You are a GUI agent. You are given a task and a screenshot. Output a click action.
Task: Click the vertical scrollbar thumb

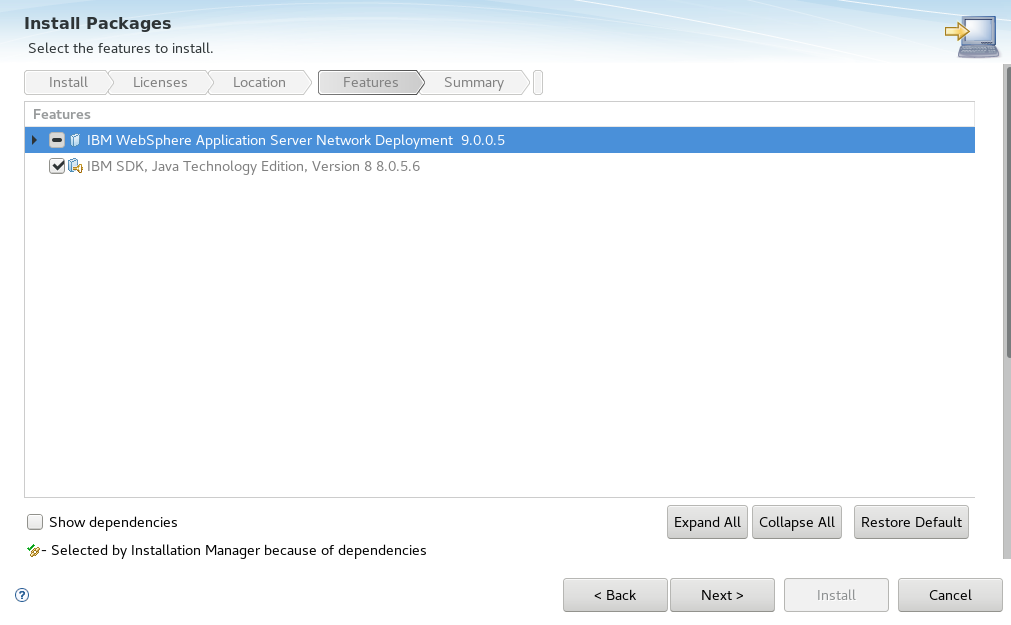tap(1008, 210)
